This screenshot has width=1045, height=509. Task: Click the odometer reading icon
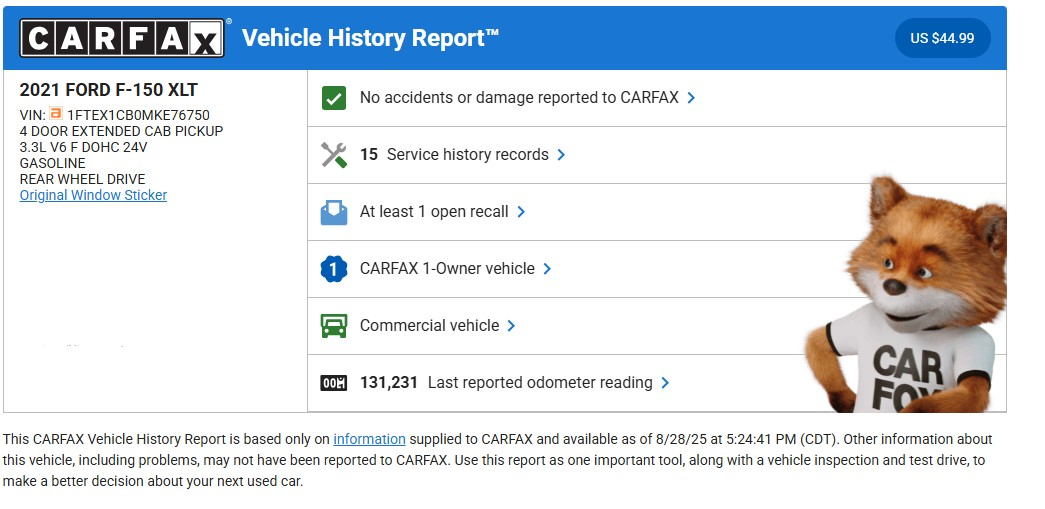point(333,383)
